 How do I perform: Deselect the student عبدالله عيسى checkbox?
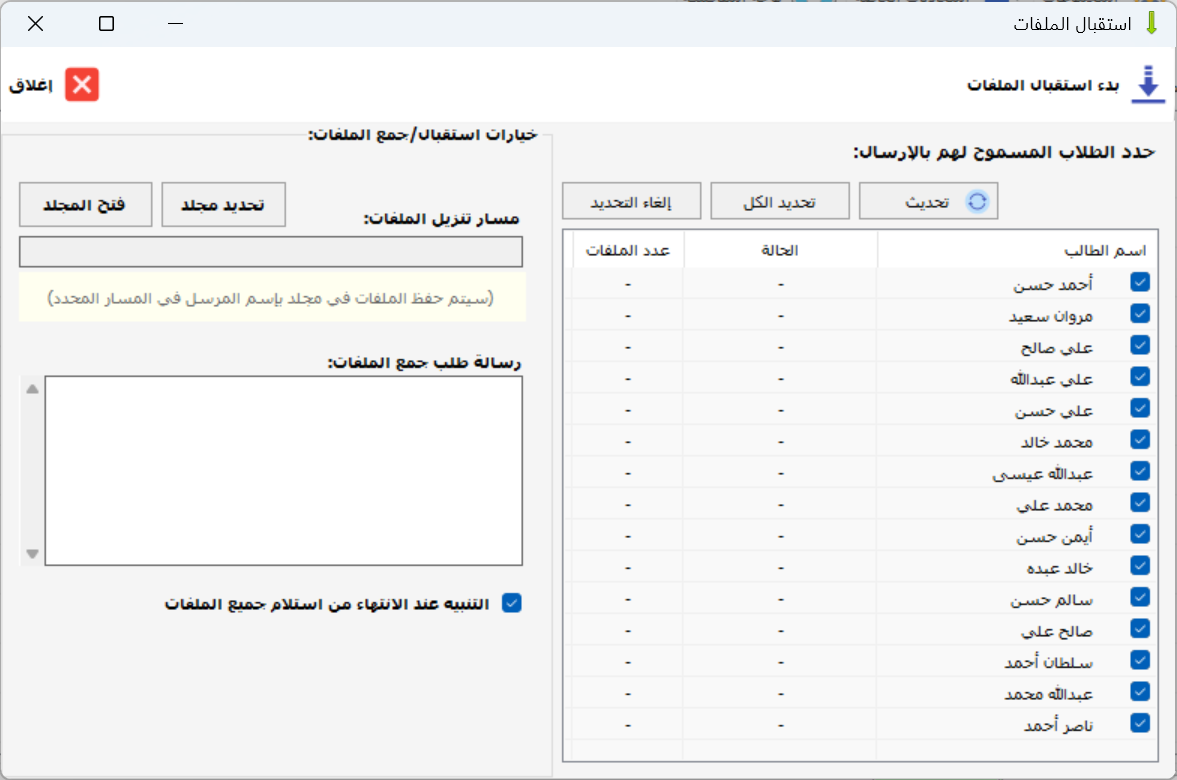1140,471
